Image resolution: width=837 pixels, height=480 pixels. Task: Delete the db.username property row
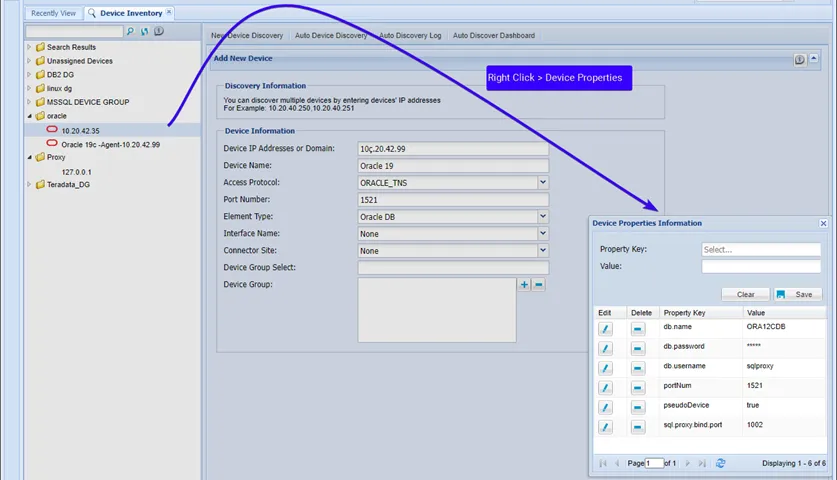[637, 368]
